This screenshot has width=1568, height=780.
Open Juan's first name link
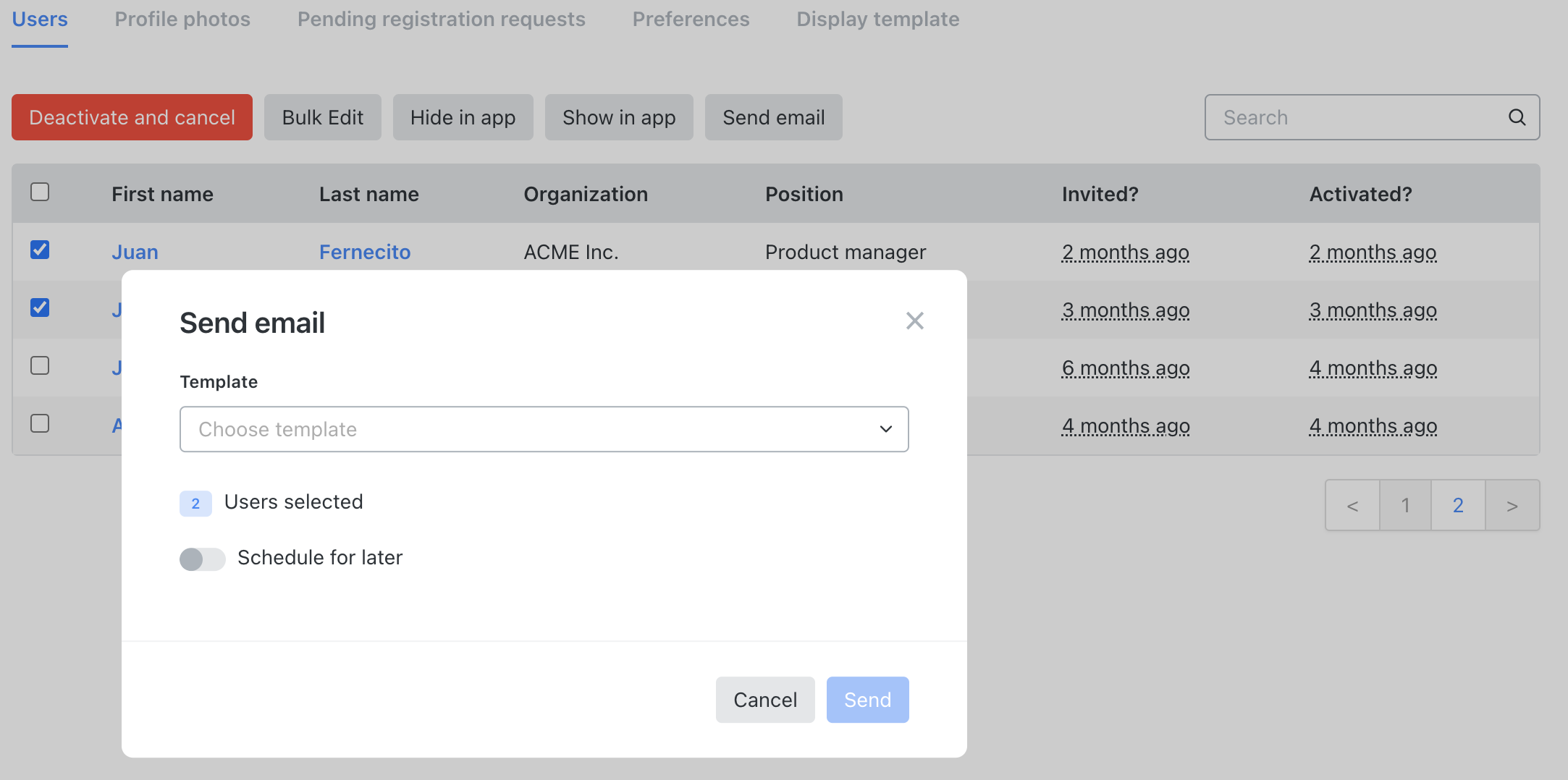(x=135, y=252)
